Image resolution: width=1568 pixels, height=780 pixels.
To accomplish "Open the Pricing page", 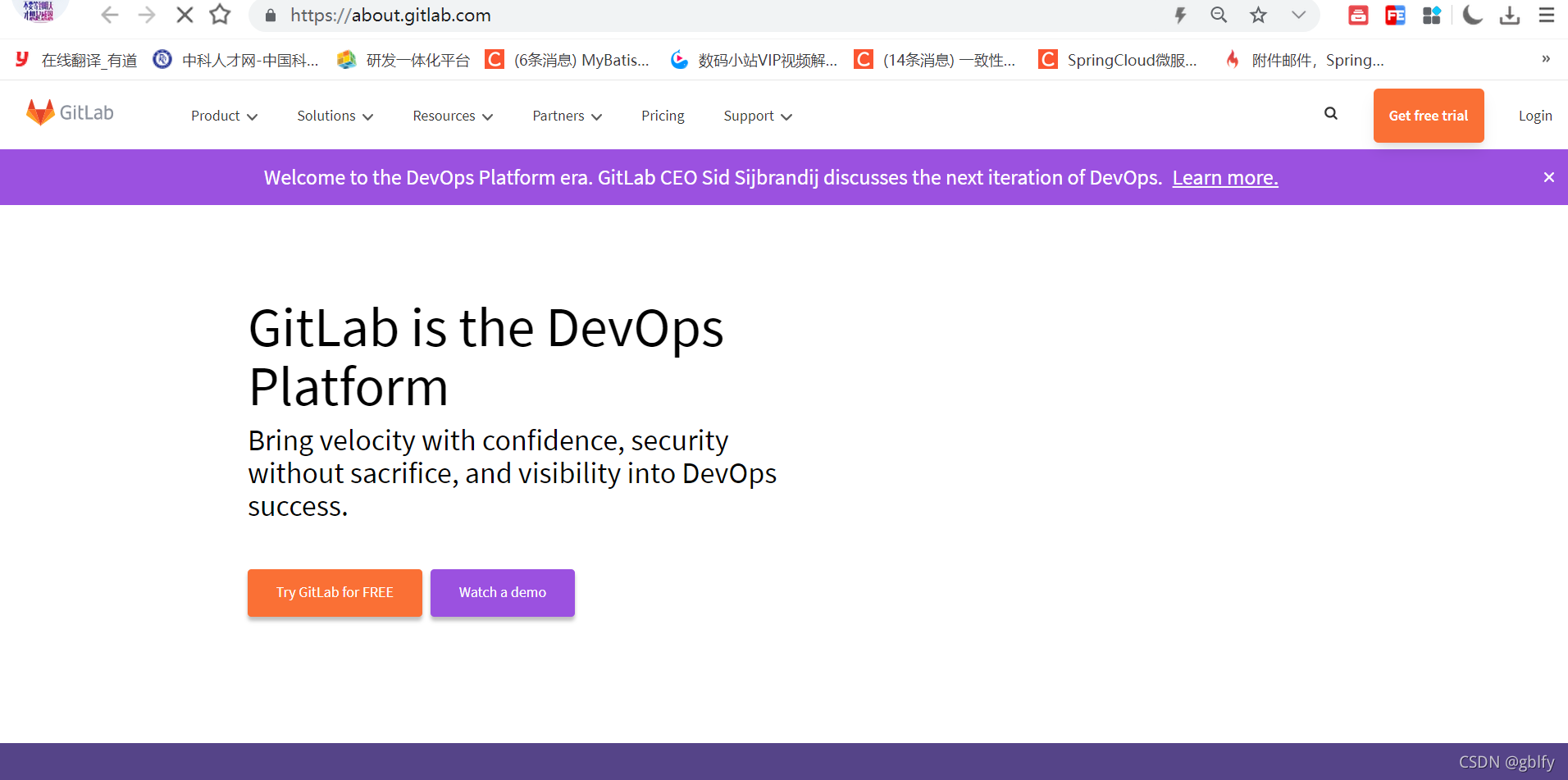I will pos(663,116).
